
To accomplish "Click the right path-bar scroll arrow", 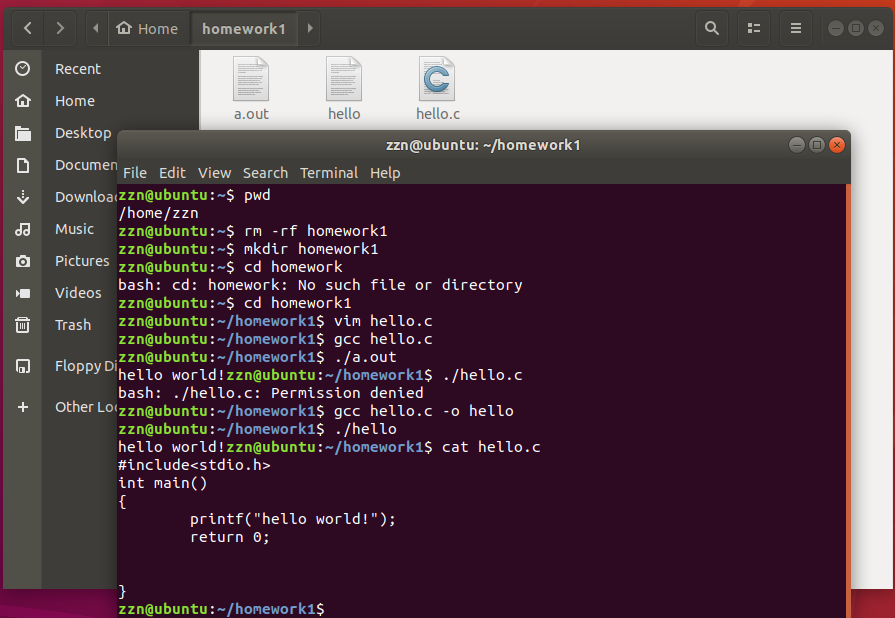I will click(x=310, y=28).
